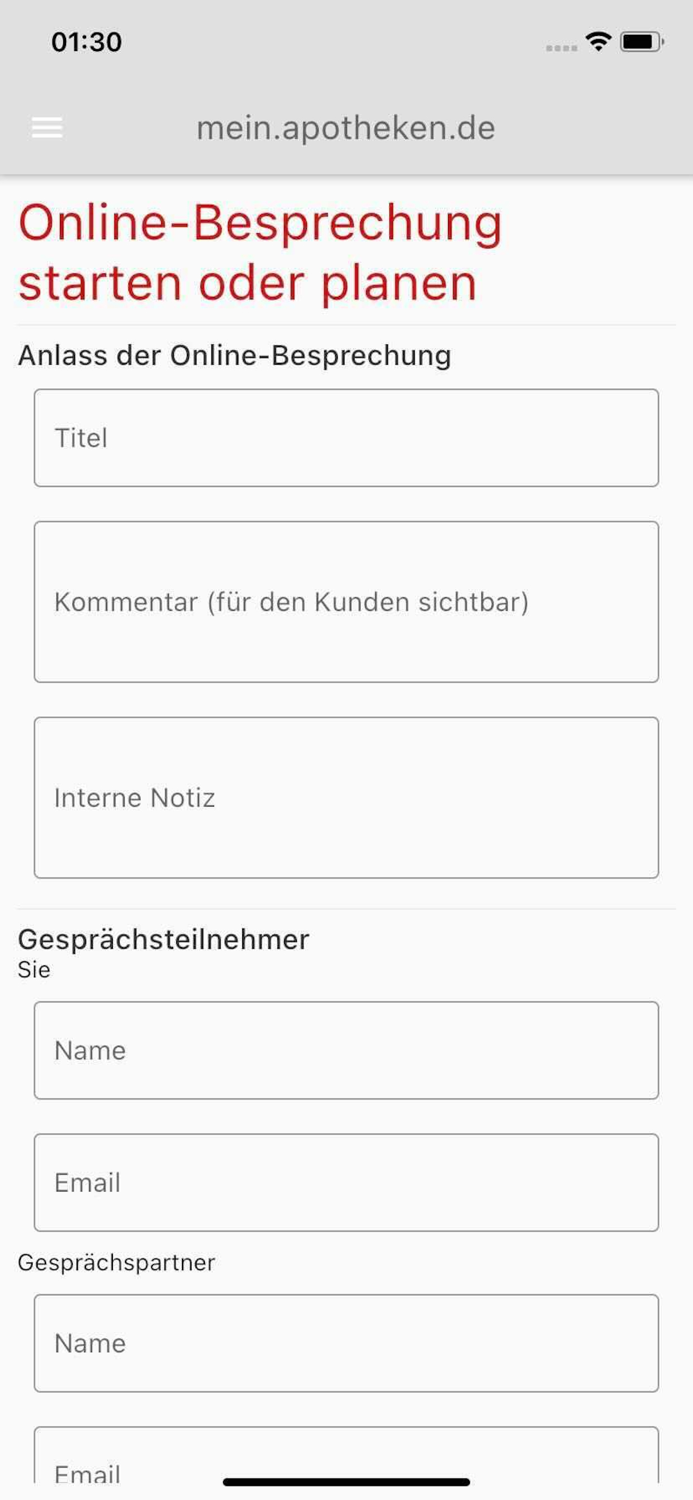Click the Gesprächsteilnehmer section heading

(x=164, y=939)
